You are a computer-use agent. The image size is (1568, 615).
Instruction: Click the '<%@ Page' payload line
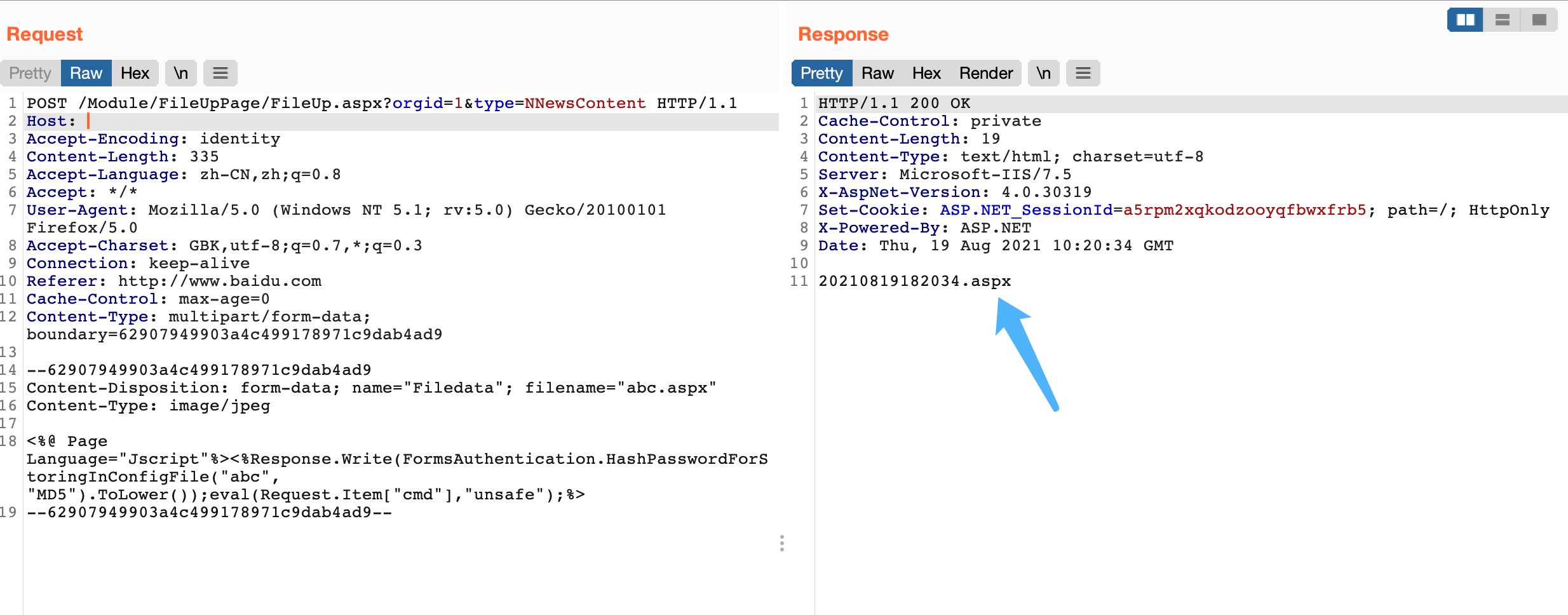[x=67, y=442]
